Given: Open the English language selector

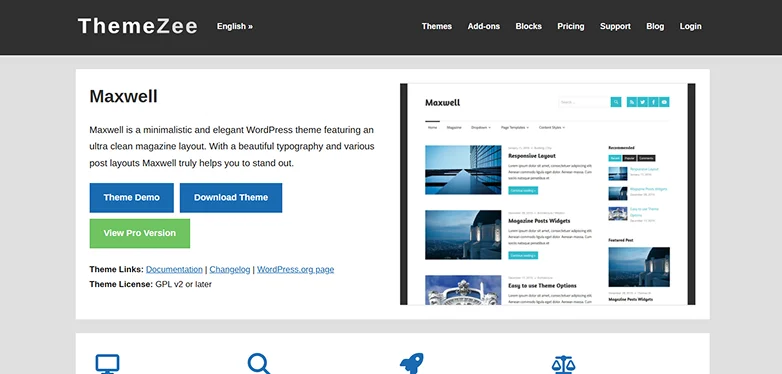Looking at the screenshot, I should (234, 26).
